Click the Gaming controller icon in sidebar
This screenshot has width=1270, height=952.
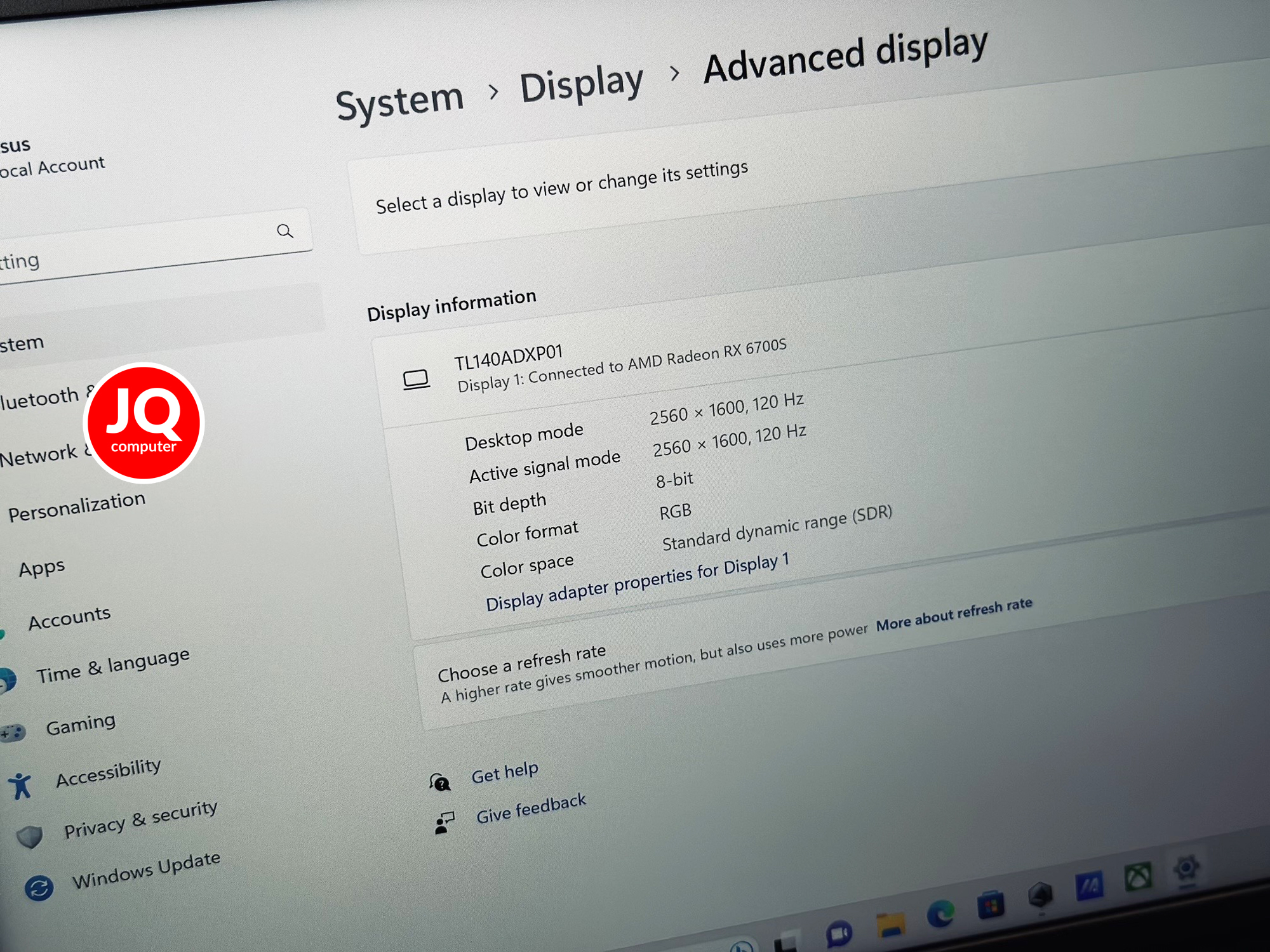point(11,734)
